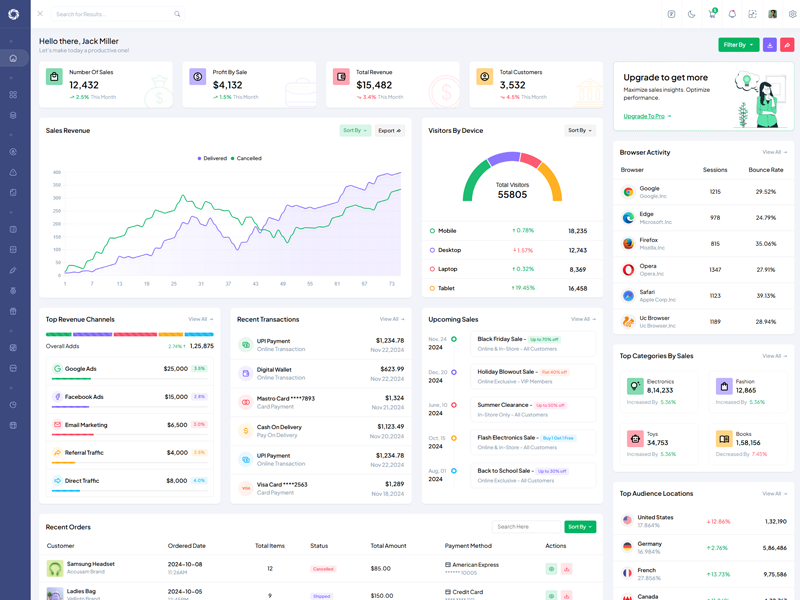This screenshot has height=600, width=800.
Task: Open Sort By dropdown in Recent Orders
Action: [580, 526]
